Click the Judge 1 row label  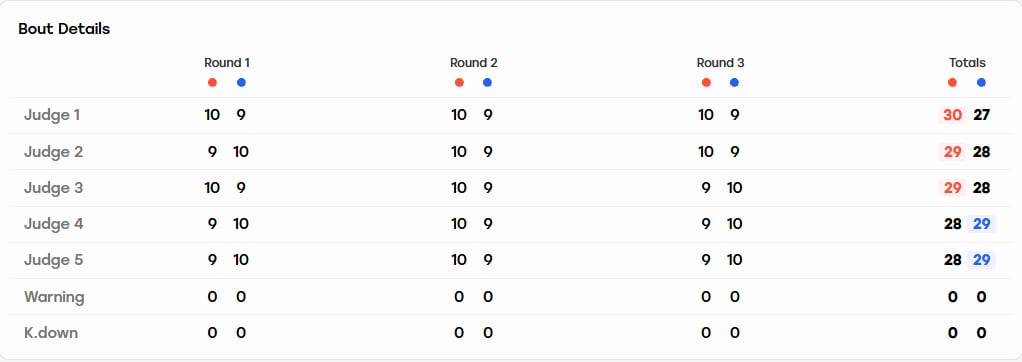tap(52, 115)
